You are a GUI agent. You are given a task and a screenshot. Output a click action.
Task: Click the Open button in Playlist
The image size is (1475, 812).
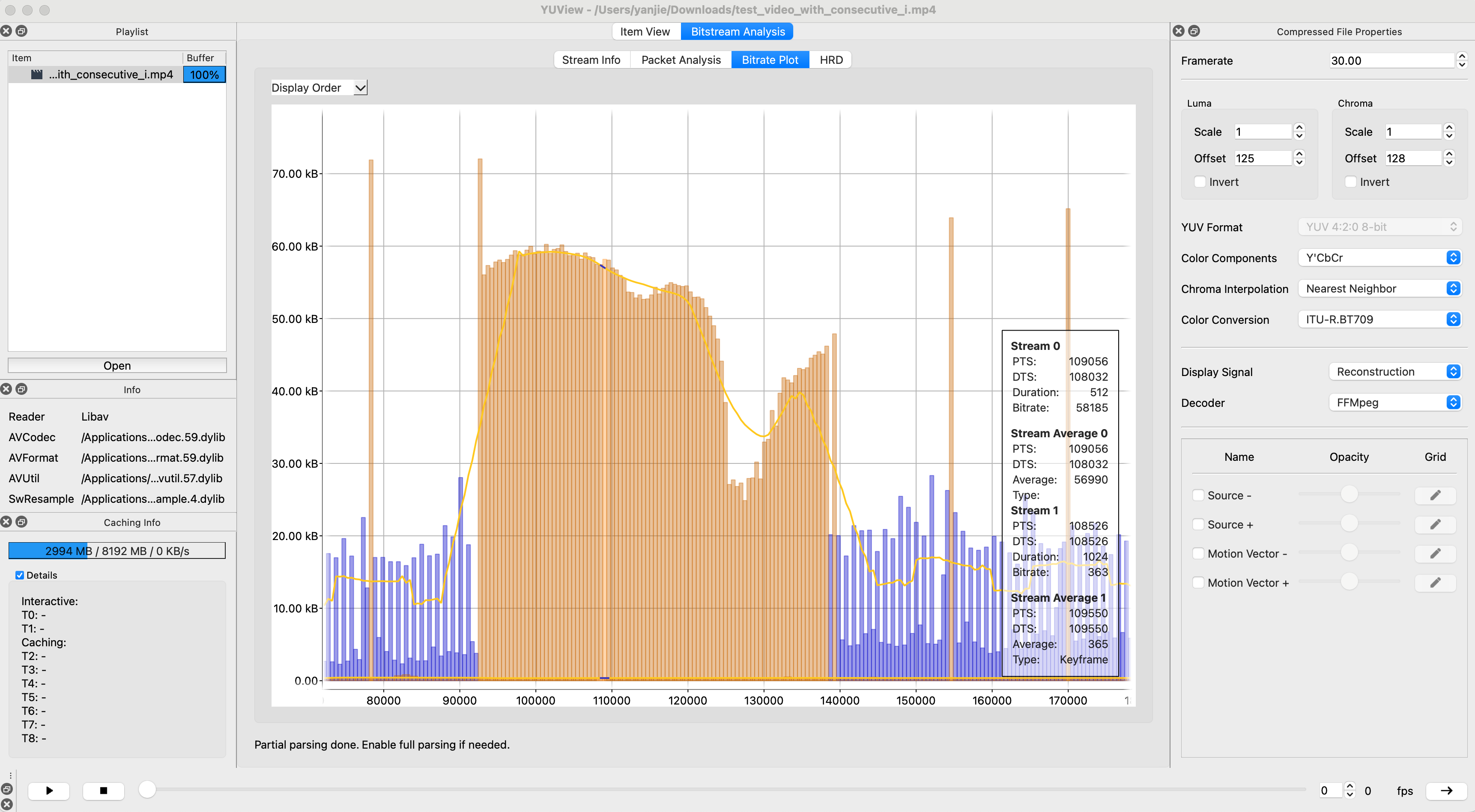pos(117,365)
